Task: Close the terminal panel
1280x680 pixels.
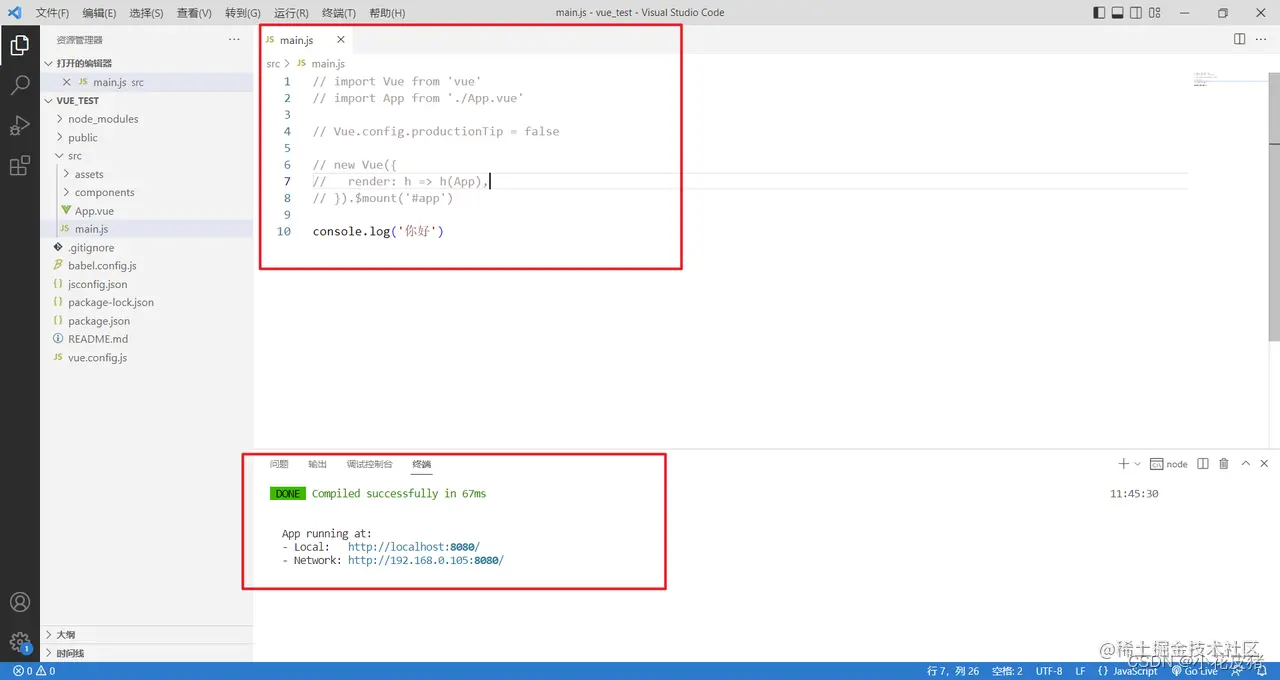Action: [1264, 464]
